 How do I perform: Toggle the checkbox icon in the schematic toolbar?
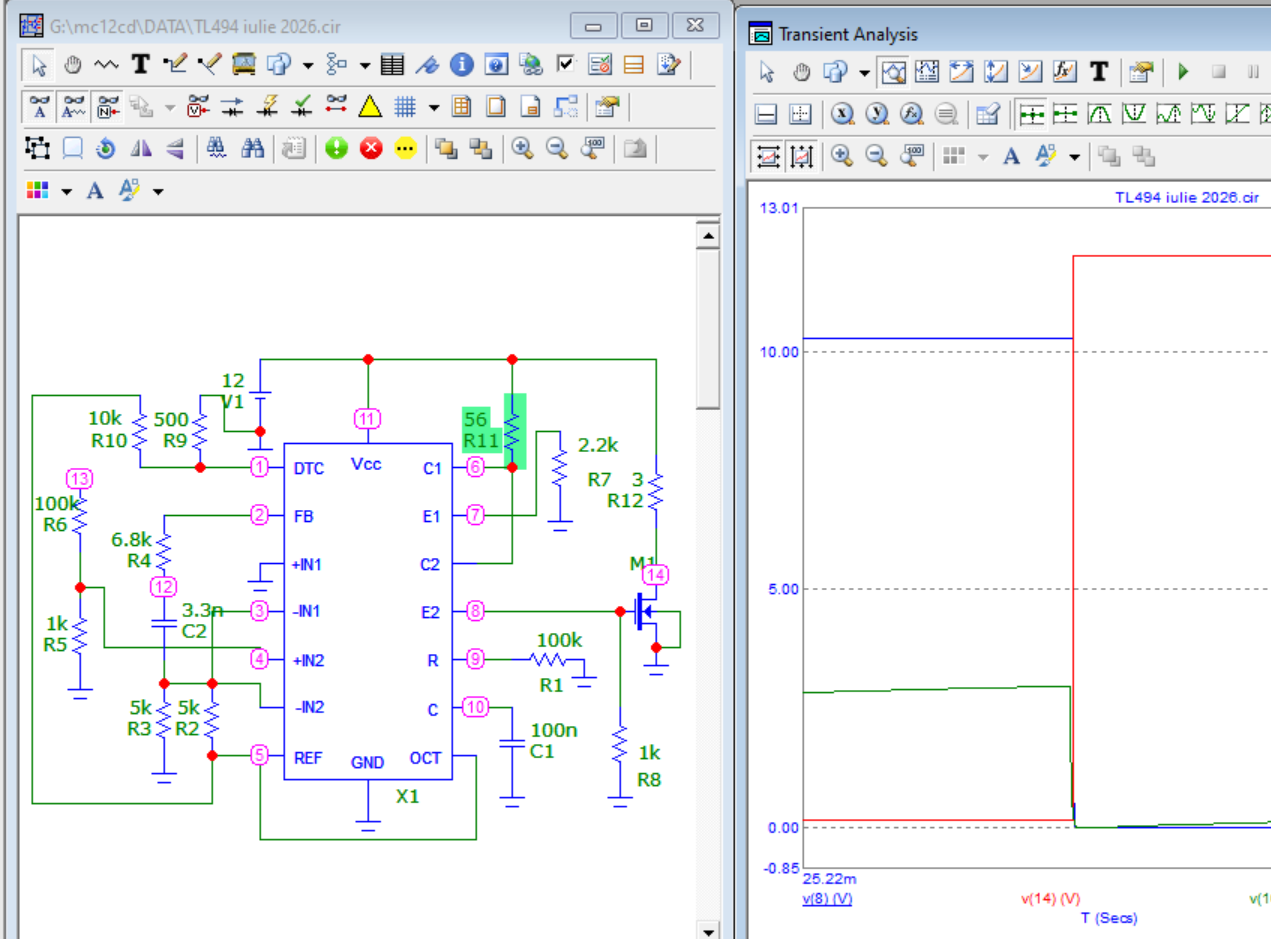[x=566, y=65]
